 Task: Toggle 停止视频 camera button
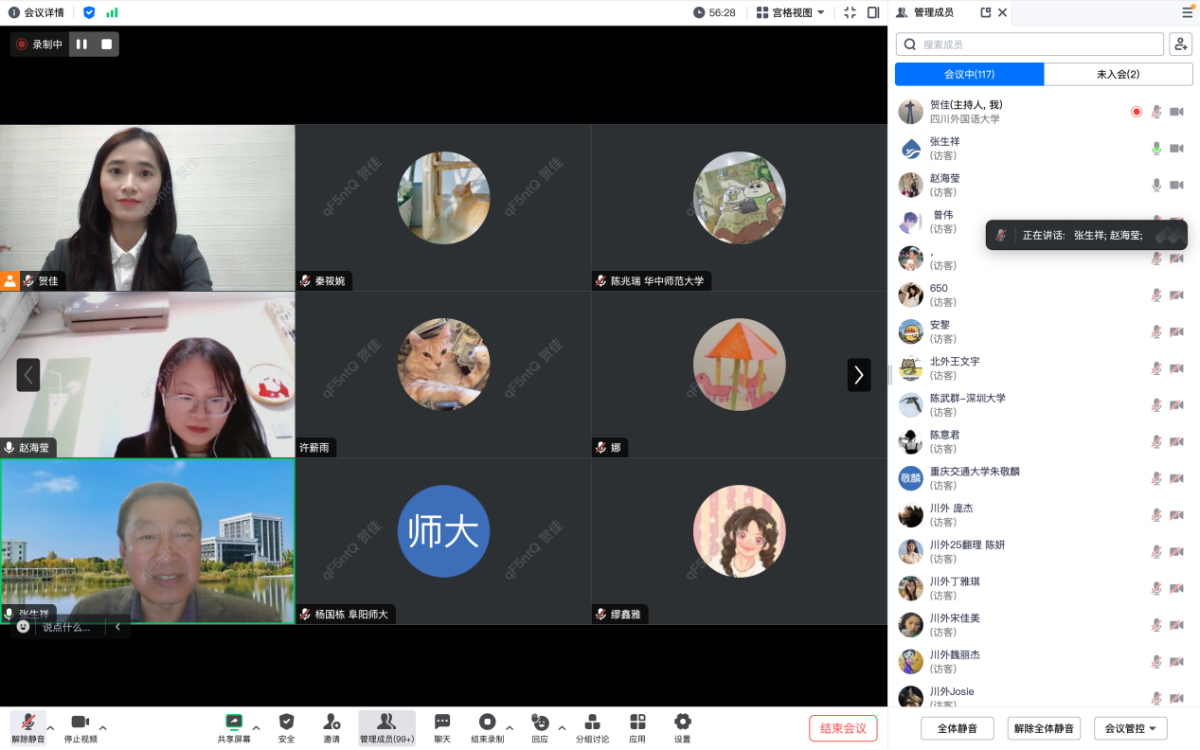pos(80,723)
